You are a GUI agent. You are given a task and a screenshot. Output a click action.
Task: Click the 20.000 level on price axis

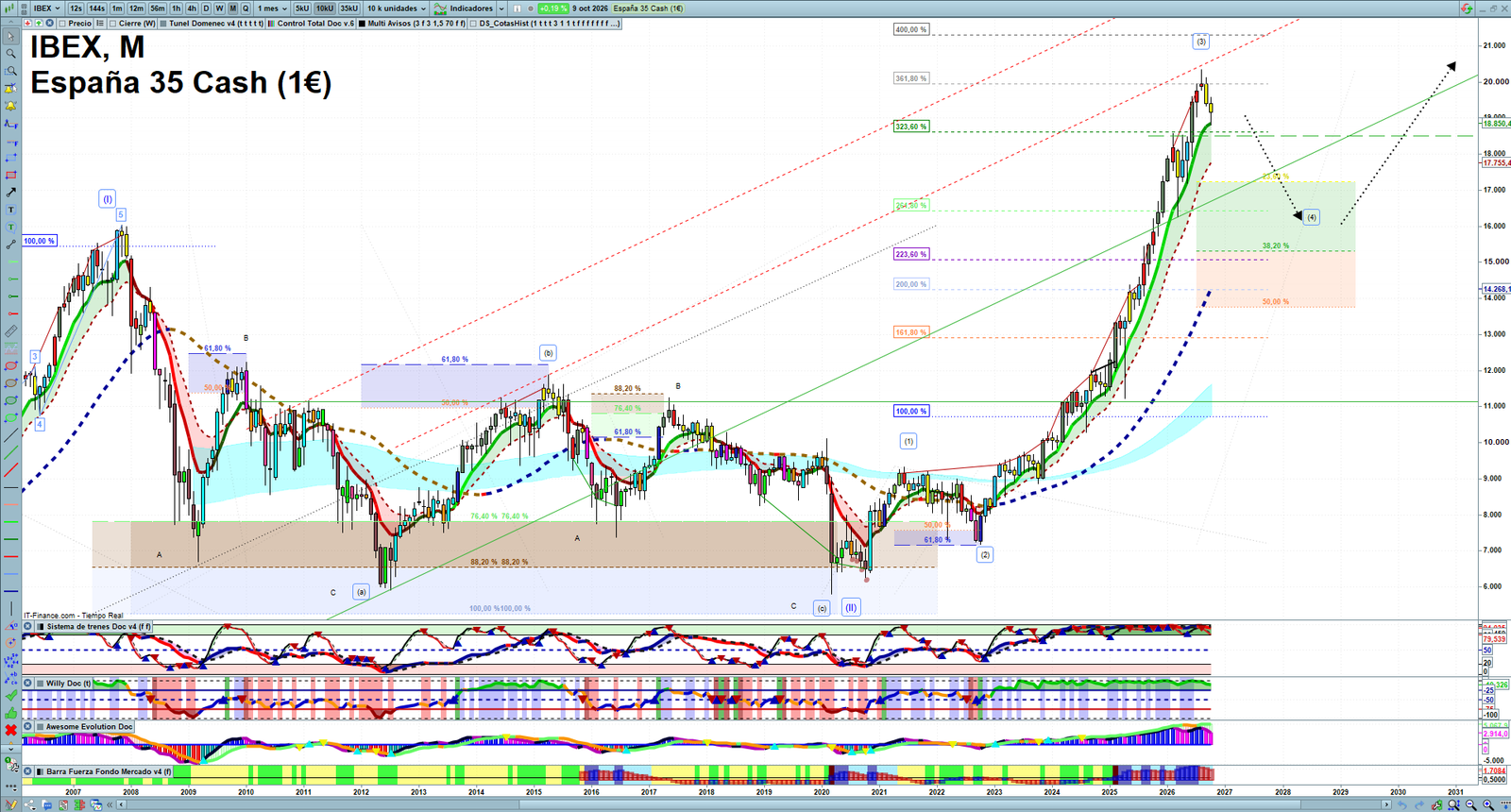[x=1495, y=82]
